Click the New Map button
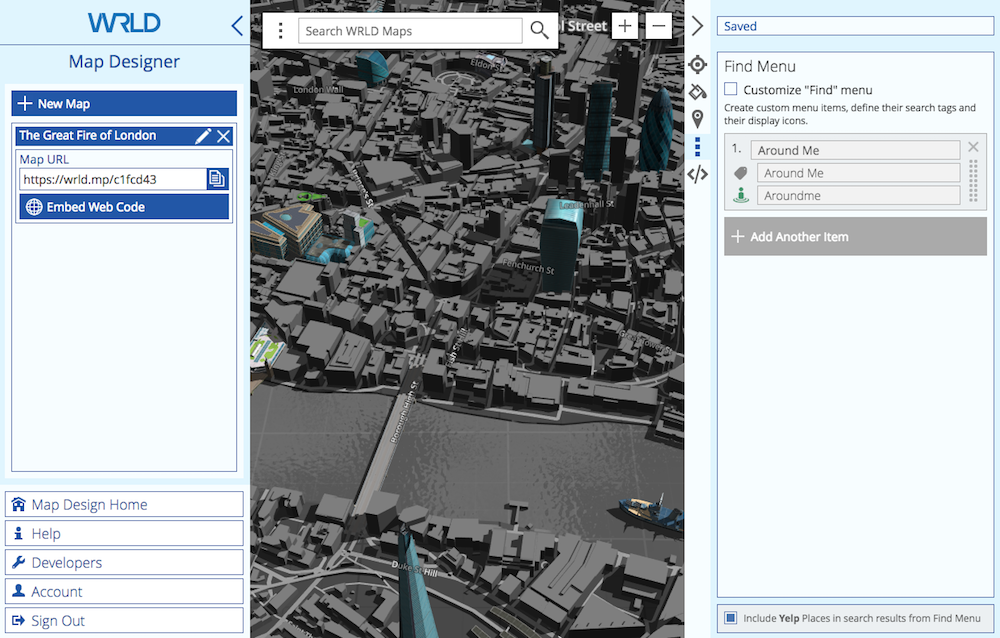The width and height of the screenshot is (1000, 638). coord(124,103)
